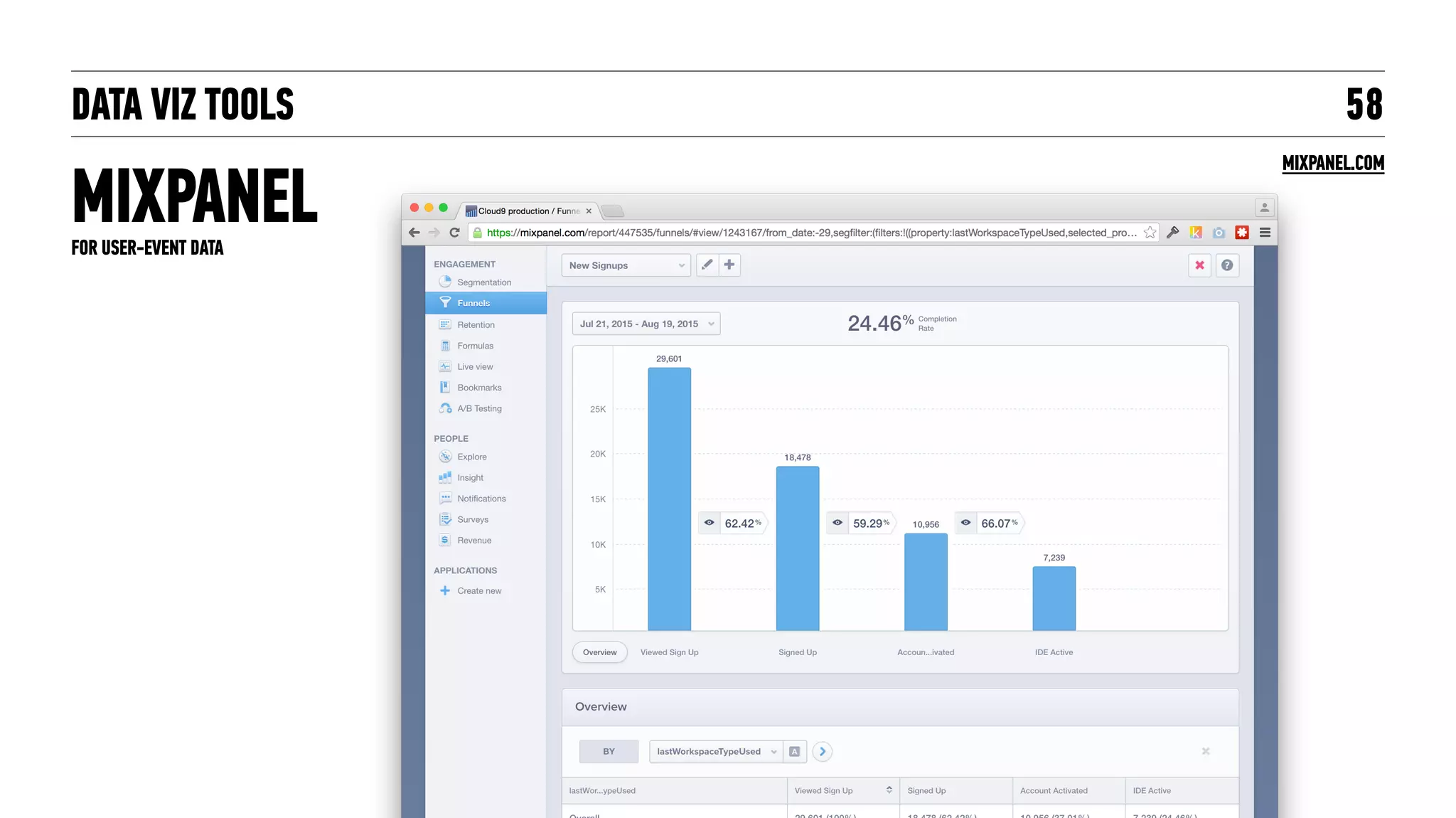
Task: Click the plus add funnel icon
Action: [729, 265]
